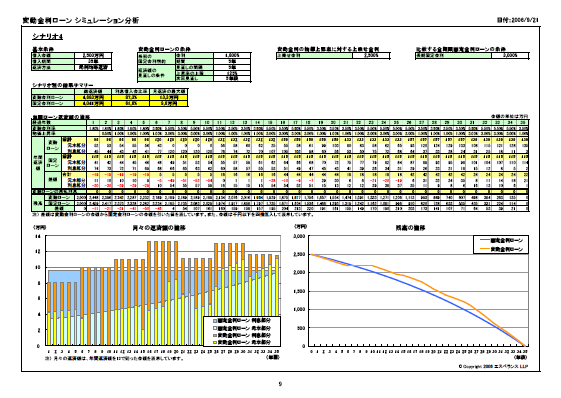
Task: Click the orange variable-rate line legend entry
Action: [x=502, y=249]
